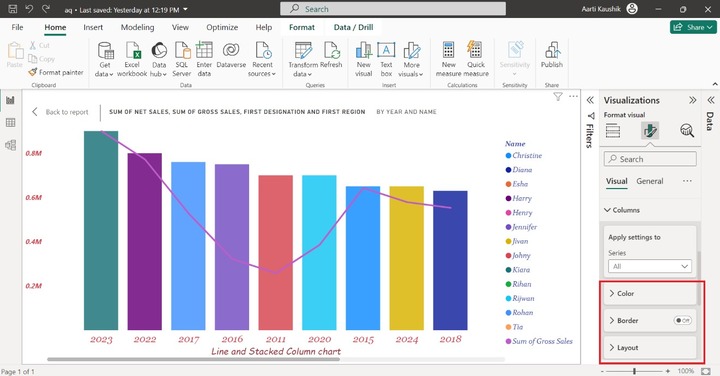Click the Save icon in title bar

tap(13, 9)
